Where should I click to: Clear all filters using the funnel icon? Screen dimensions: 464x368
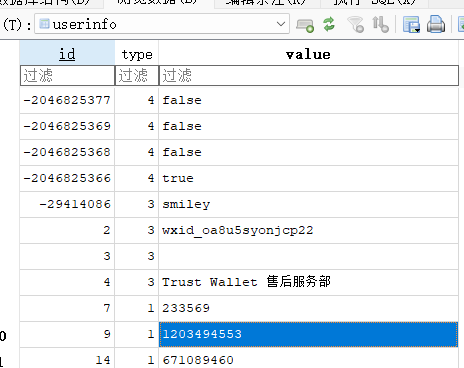click(x=356, y=25)
